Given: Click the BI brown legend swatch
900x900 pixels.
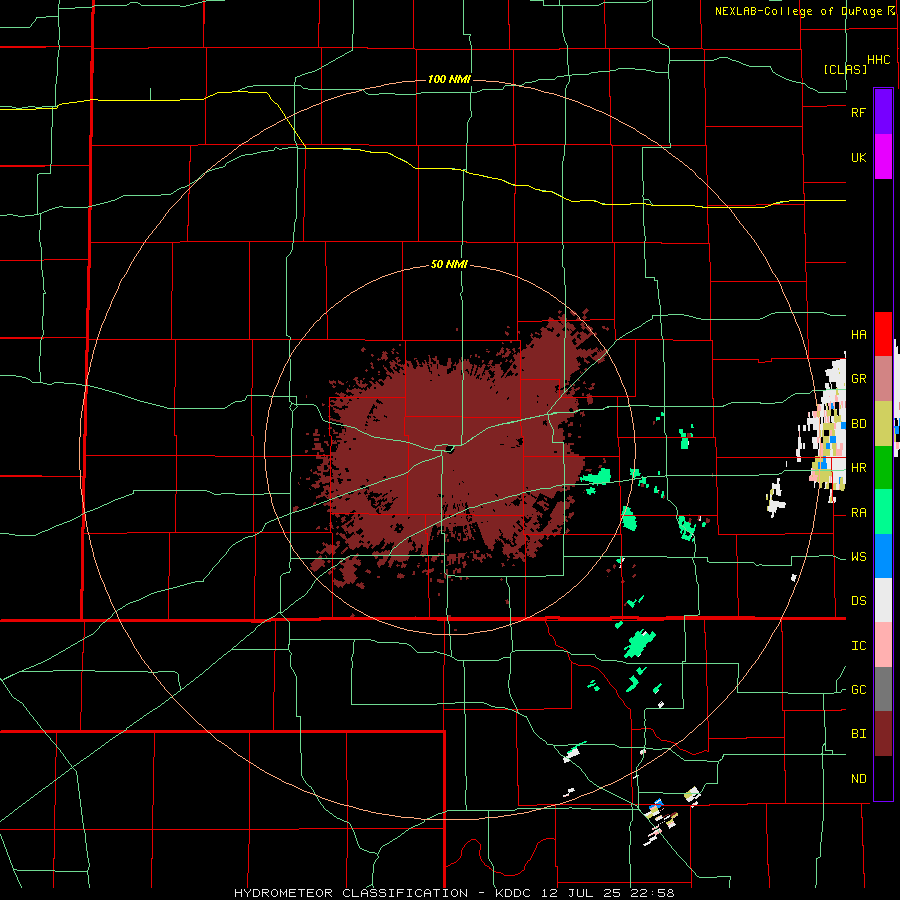Looking at the screenshot, I should [883, 734].
